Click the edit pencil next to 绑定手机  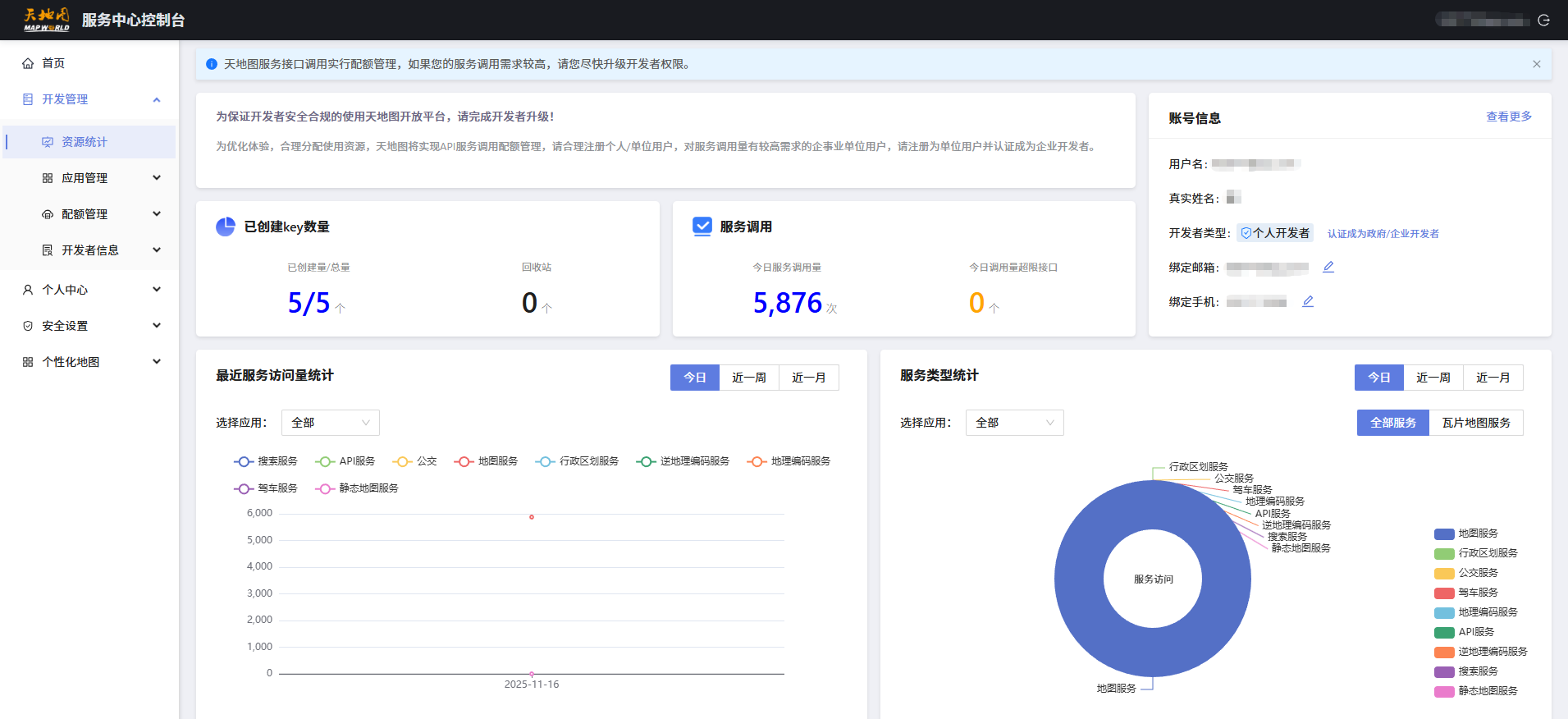click(x=1308, y=301)
